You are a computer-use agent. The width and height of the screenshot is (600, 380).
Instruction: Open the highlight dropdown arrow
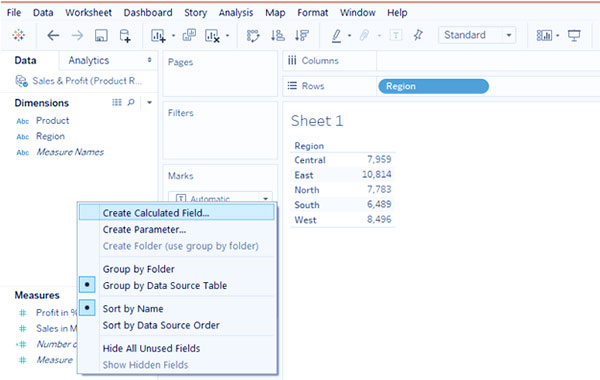pos(349,36)
